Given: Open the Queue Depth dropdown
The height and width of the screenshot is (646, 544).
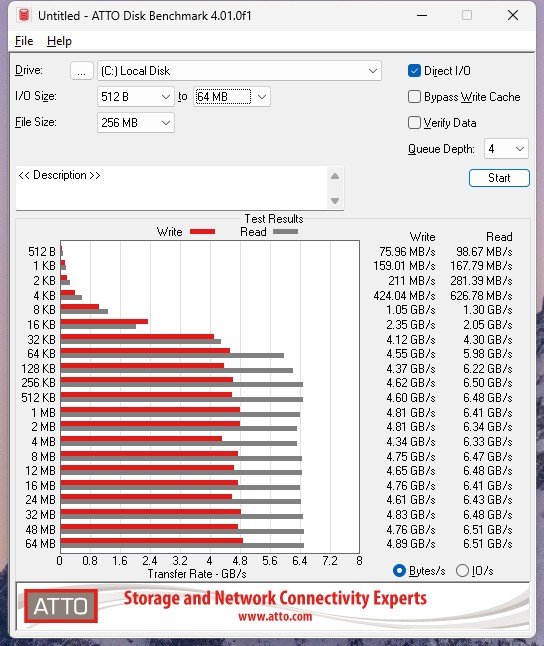Looking at the screenshot, I should [x=506, y=149].
